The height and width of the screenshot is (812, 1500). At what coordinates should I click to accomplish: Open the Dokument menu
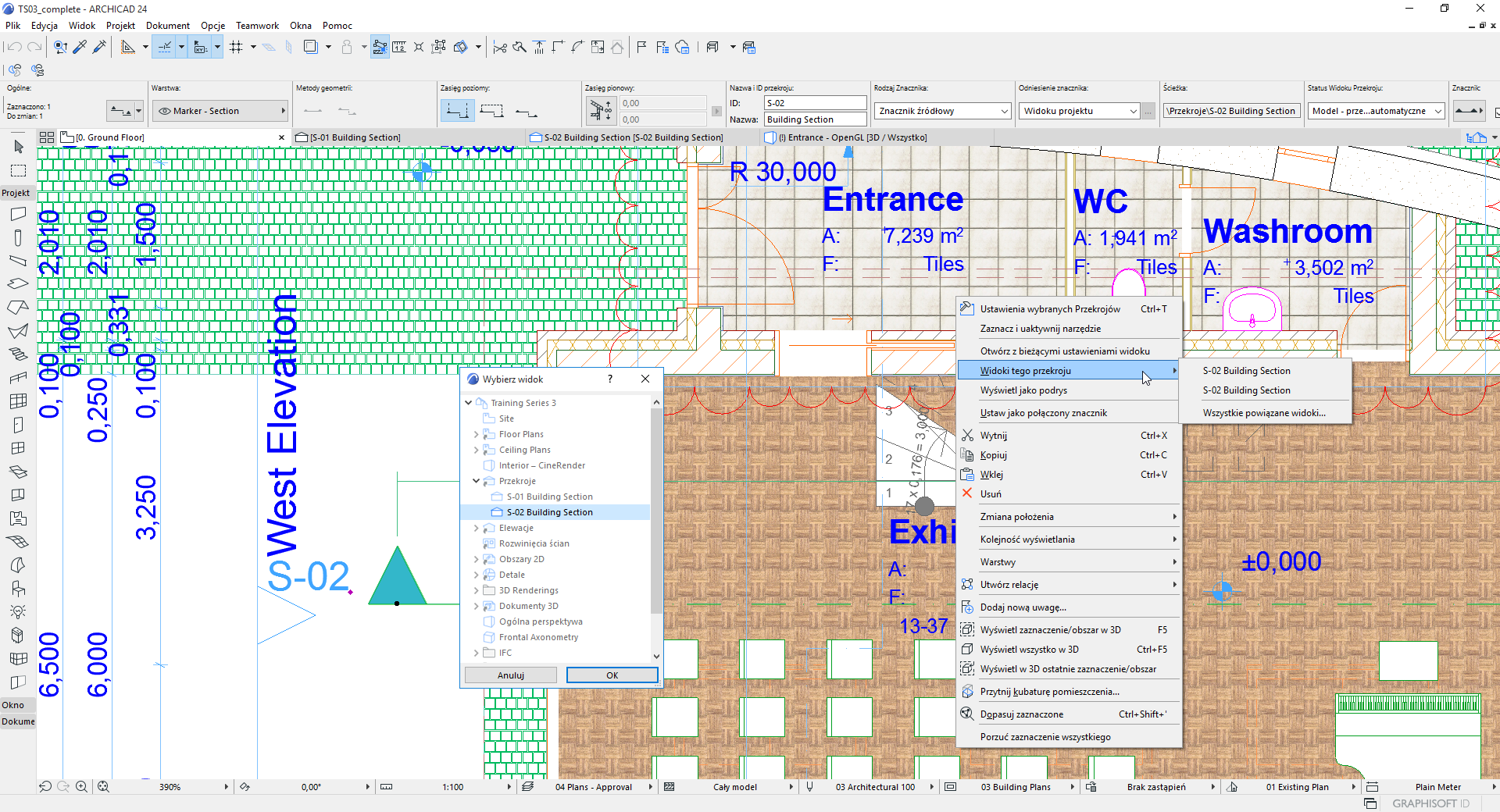[167, 25]
